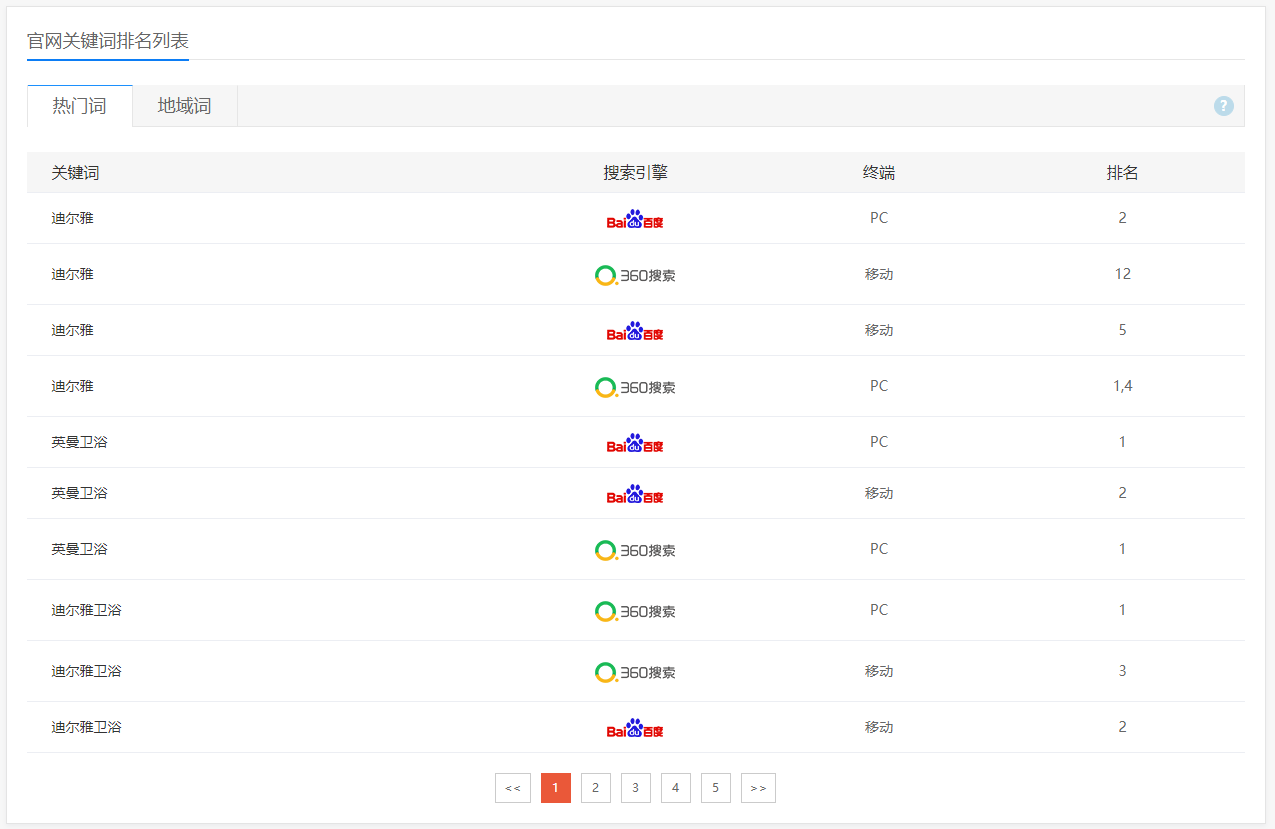Click the 关键词 column header
This screenshot has height=829, width=1275.
point(75,173)
